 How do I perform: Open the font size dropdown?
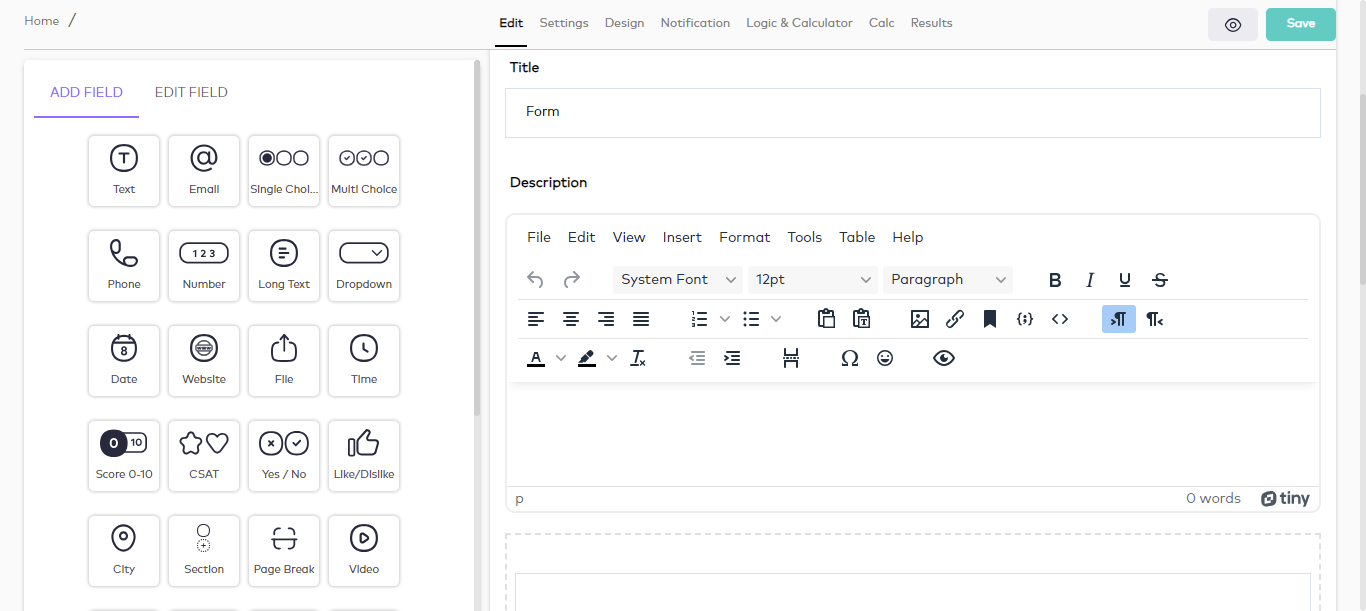[812, 279]
